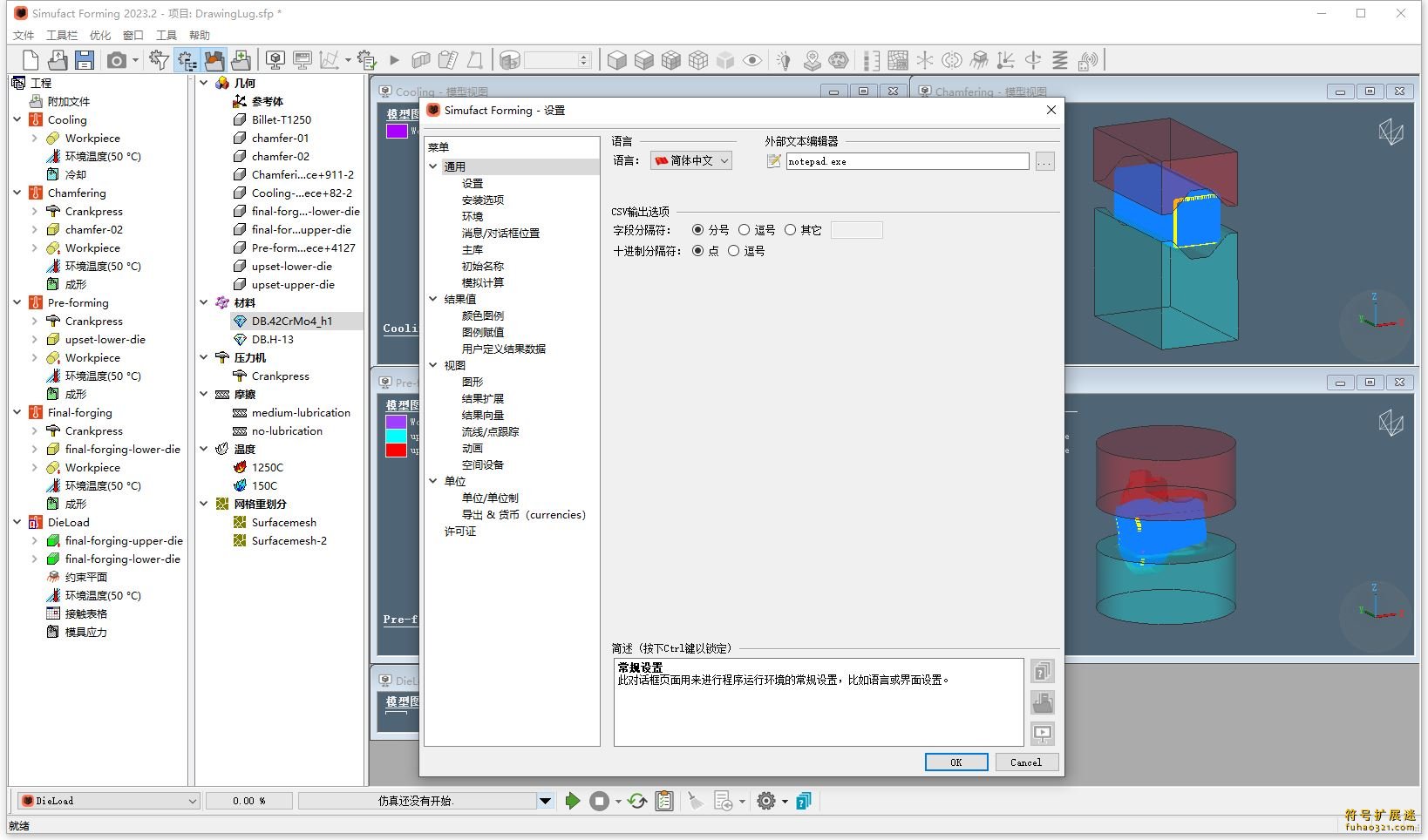1428x840 pixels.
Task: Open the DieLoad process dropdown
Action: point(108,801)
